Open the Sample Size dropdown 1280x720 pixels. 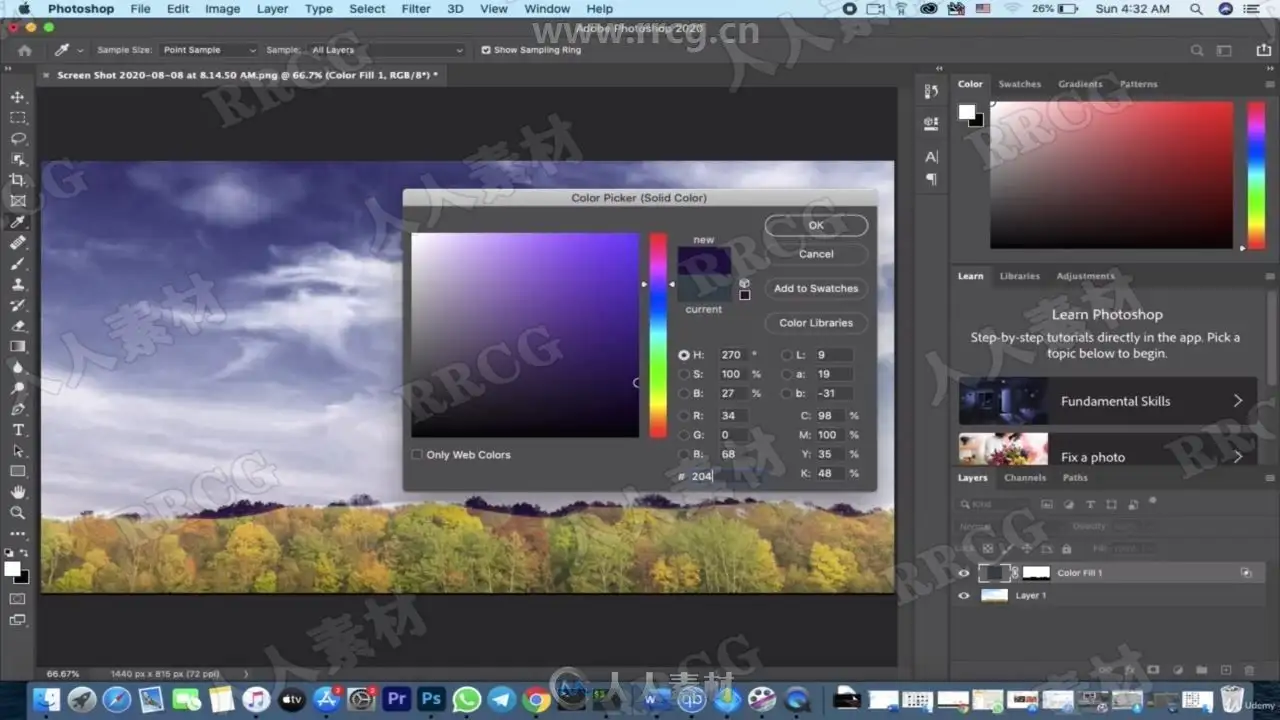point(209,50)
